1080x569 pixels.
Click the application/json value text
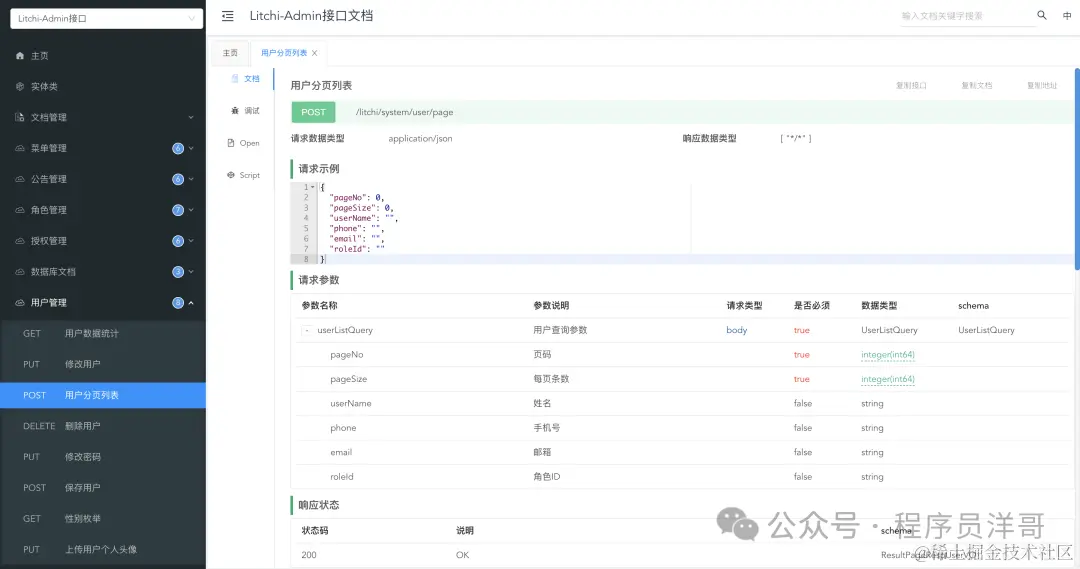420,138
